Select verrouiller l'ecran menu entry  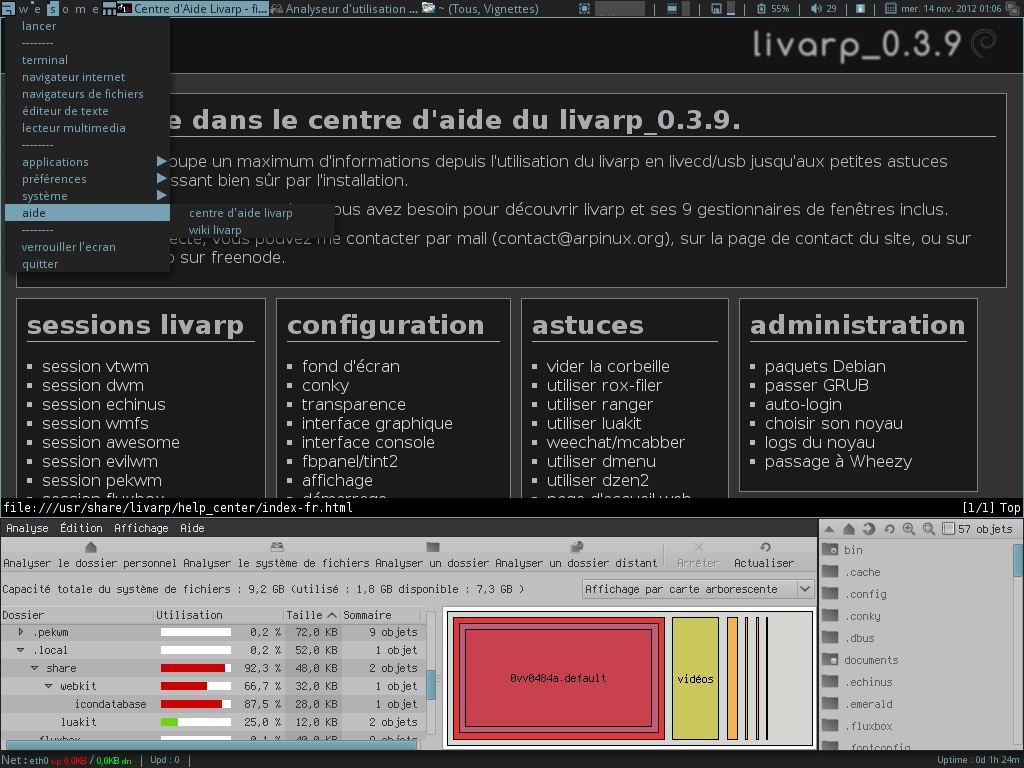(x=87, y=247)
